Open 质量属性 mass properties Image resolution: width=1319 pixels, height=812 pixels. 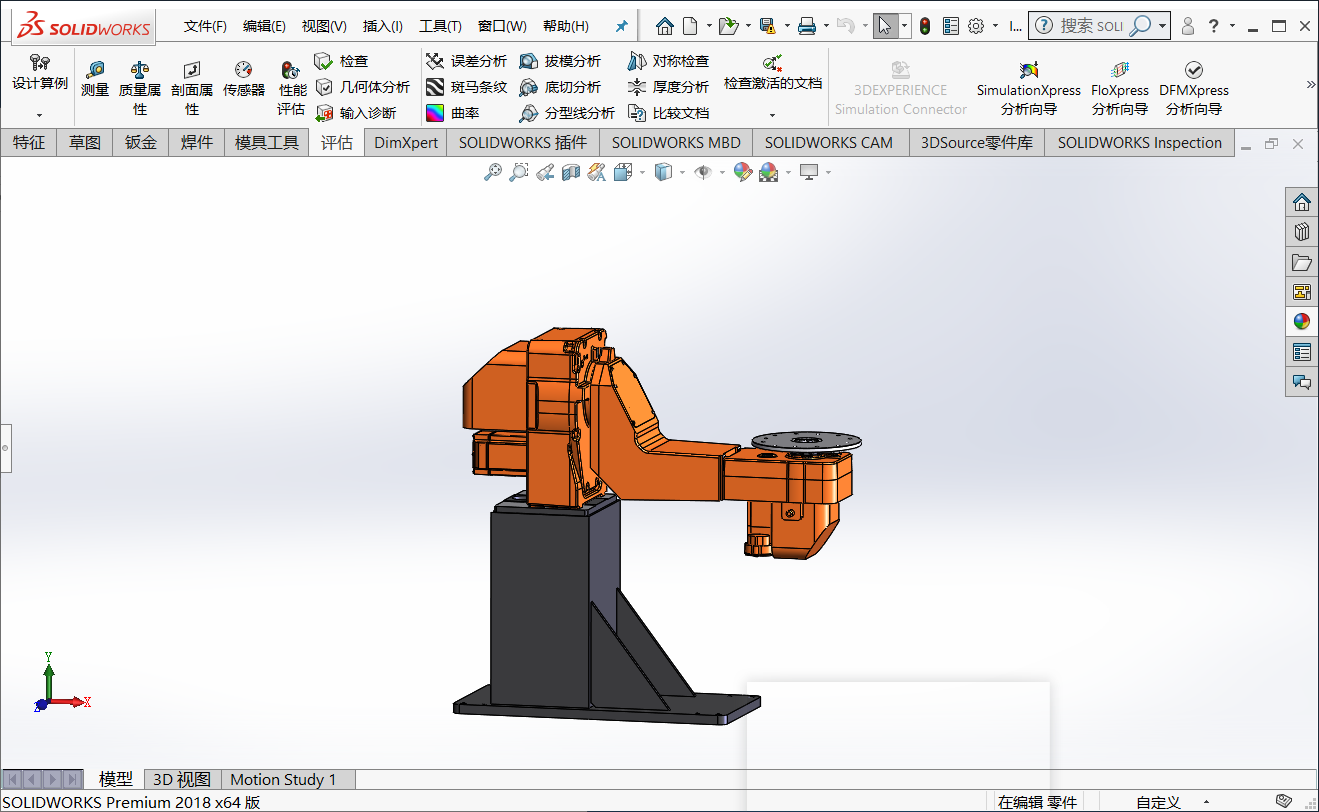tap(140, 79)
